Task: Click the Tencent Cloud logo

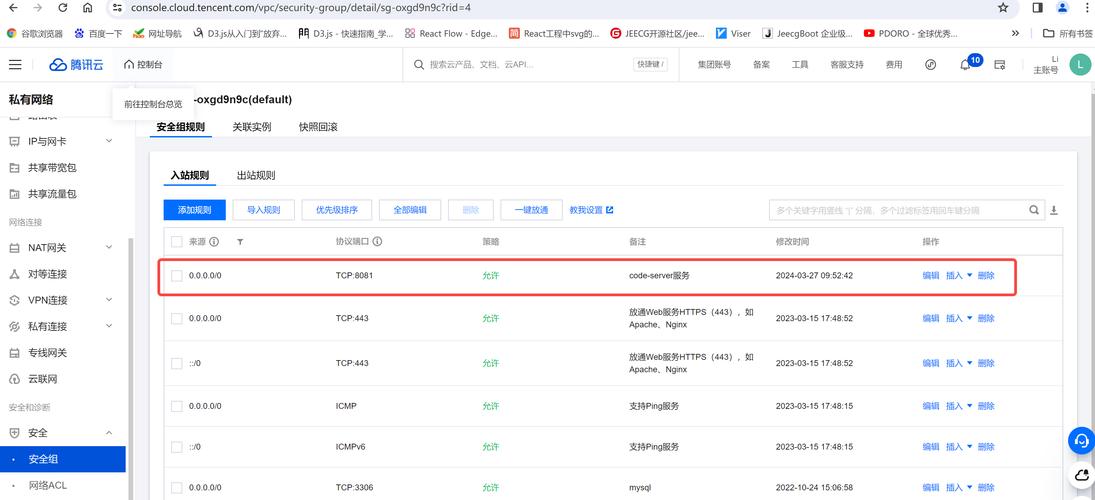Action: click(x=76, y=64)
